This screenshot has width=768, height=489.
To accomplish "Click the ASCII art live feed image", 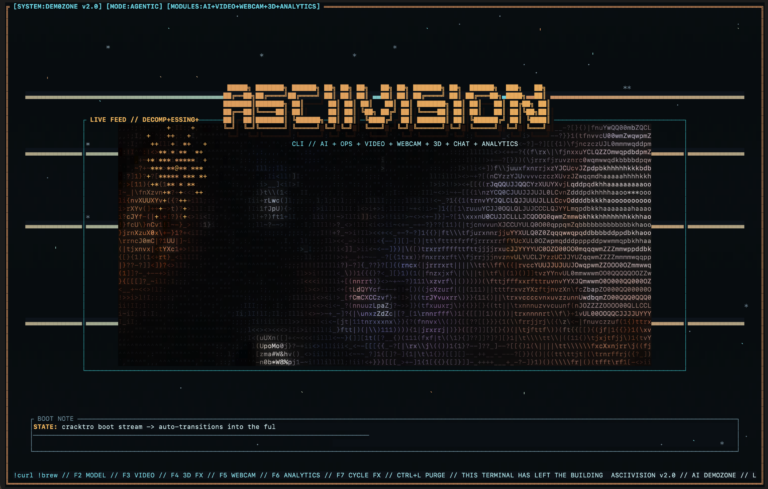I will click(x=384, y=245).
